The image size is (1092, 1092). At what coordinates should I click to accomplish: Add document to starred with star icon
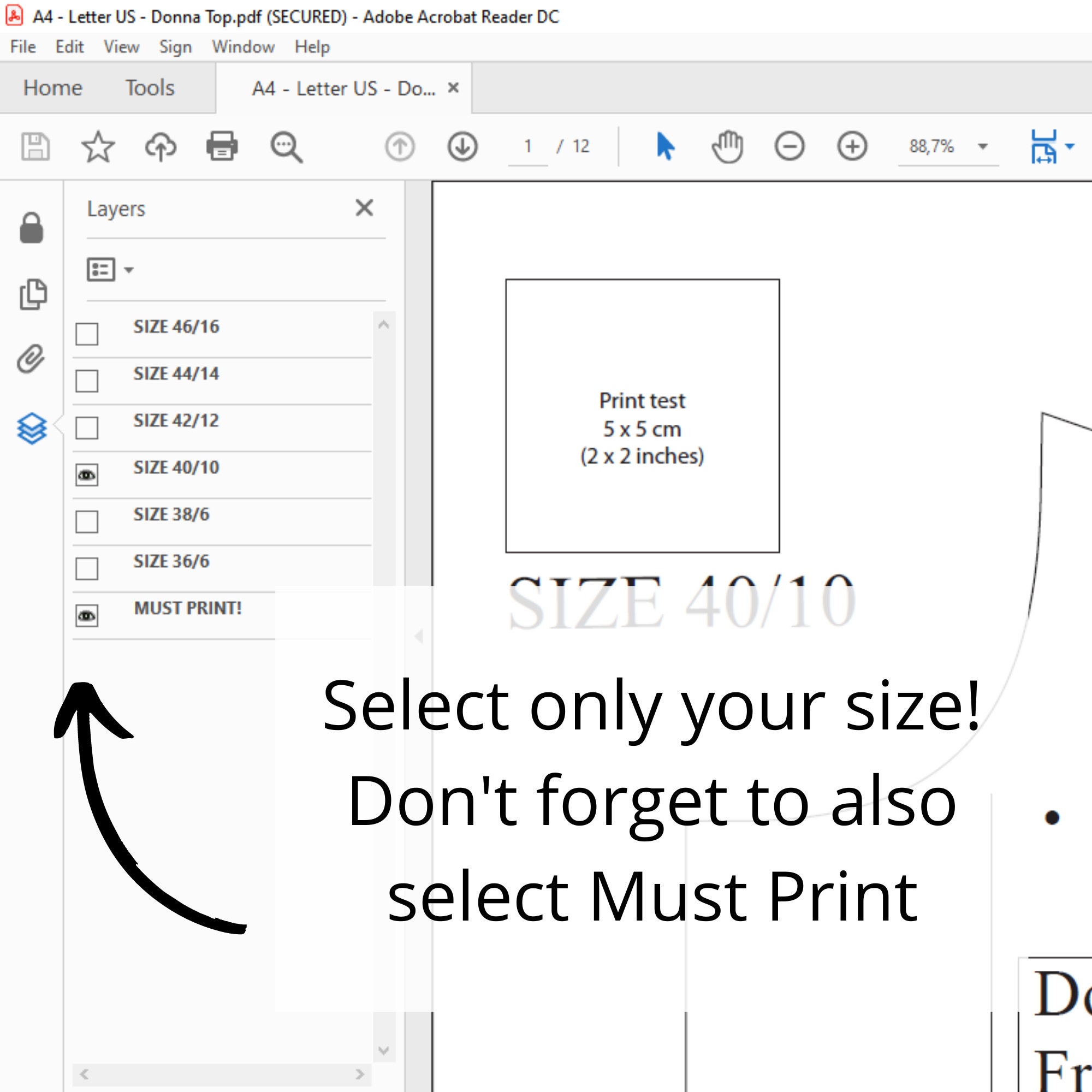pos(98,146)
